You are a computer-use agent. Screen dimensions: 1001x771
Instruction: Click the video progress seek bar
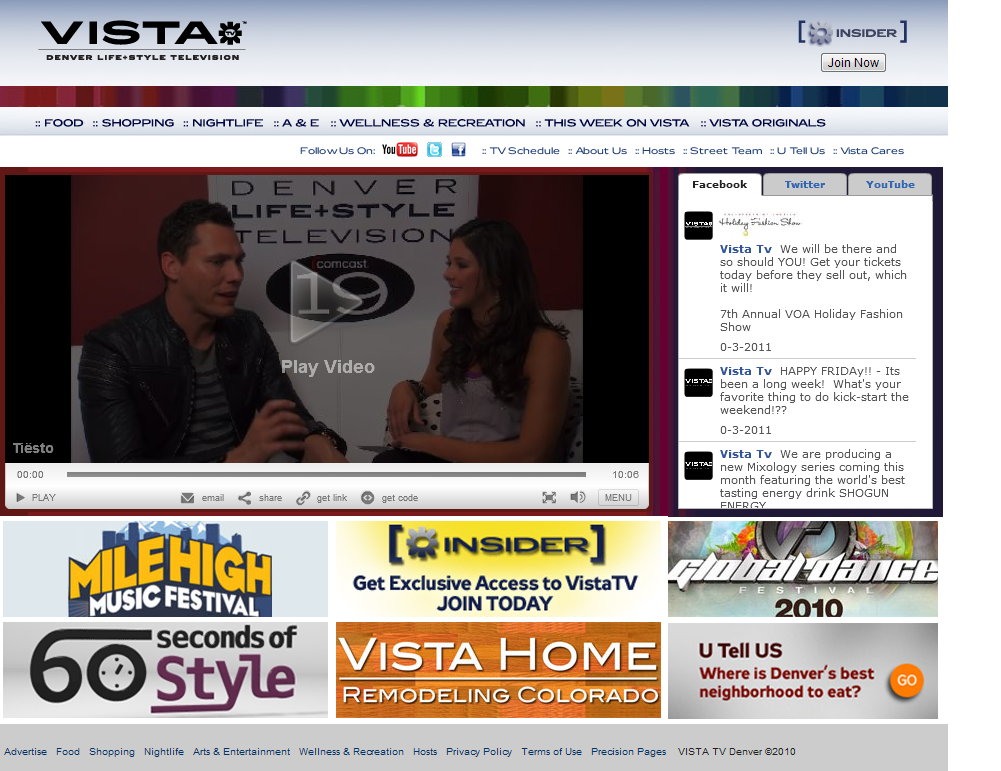pos(326,474)
